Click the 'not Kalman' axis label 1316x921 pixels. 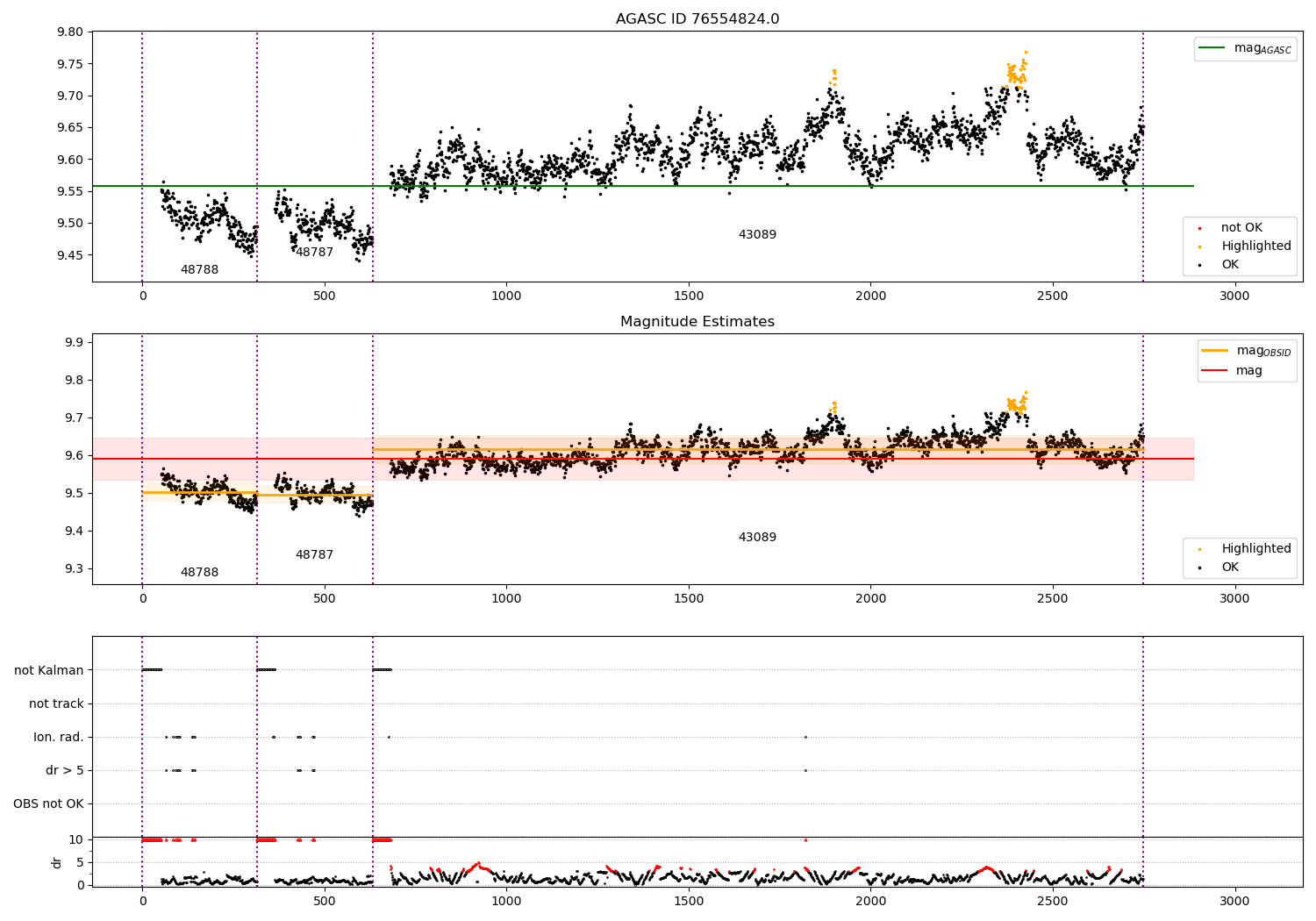(49, 671)
